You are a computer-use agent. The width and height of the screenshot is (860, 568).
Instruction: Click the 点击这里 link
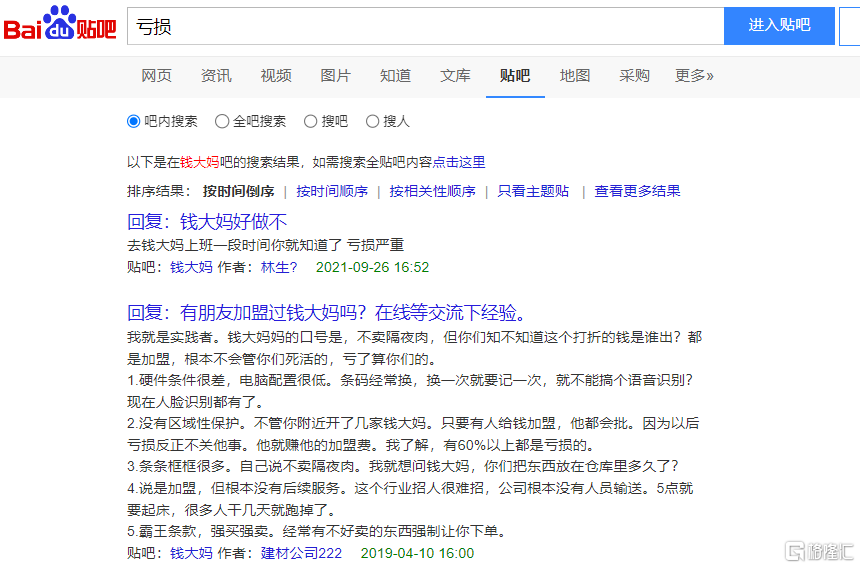pyautogui.click(x=459, y=162)
